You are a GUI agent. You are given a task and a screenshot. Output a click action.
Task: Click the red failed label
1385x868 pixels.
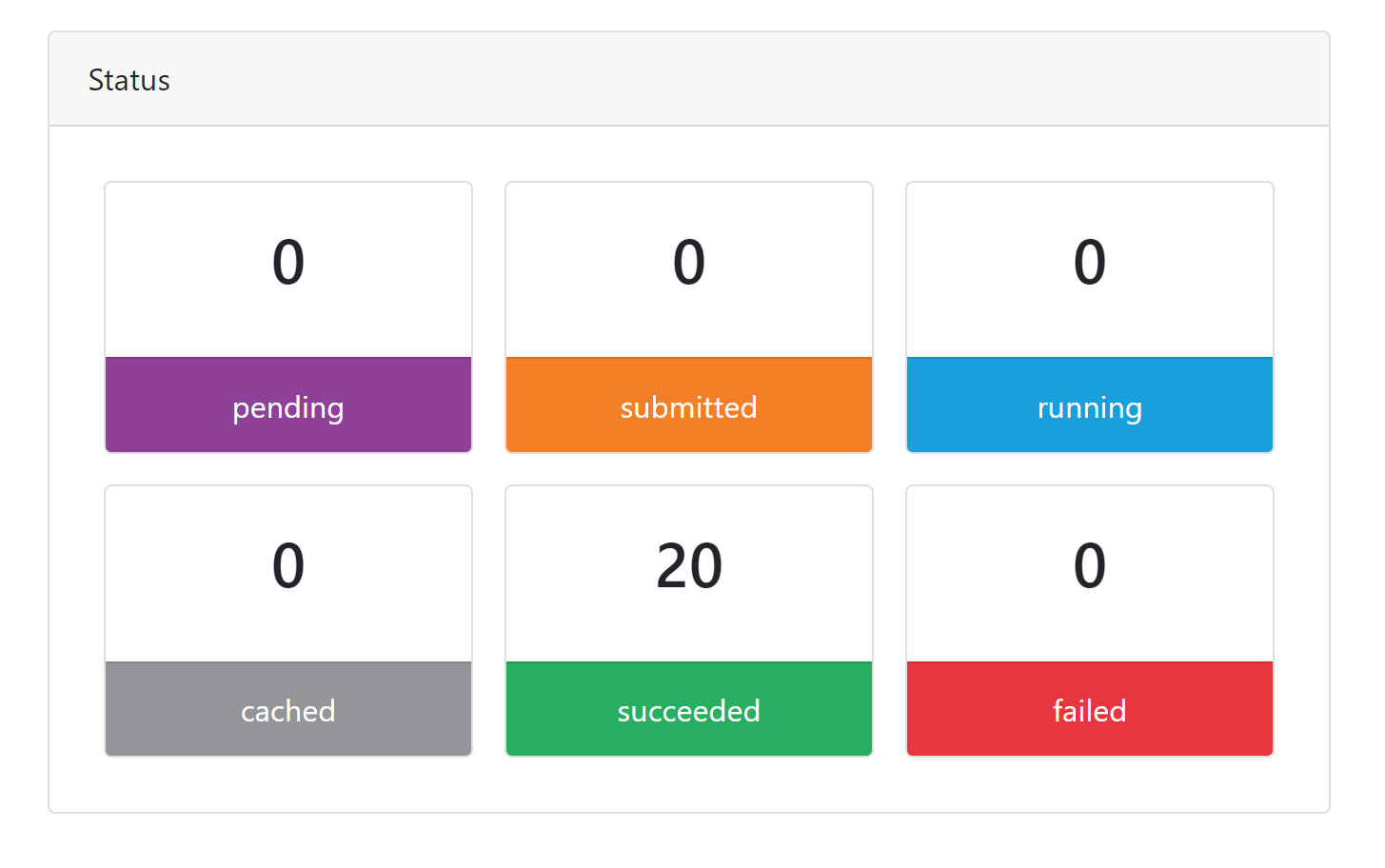(1090, 709)
